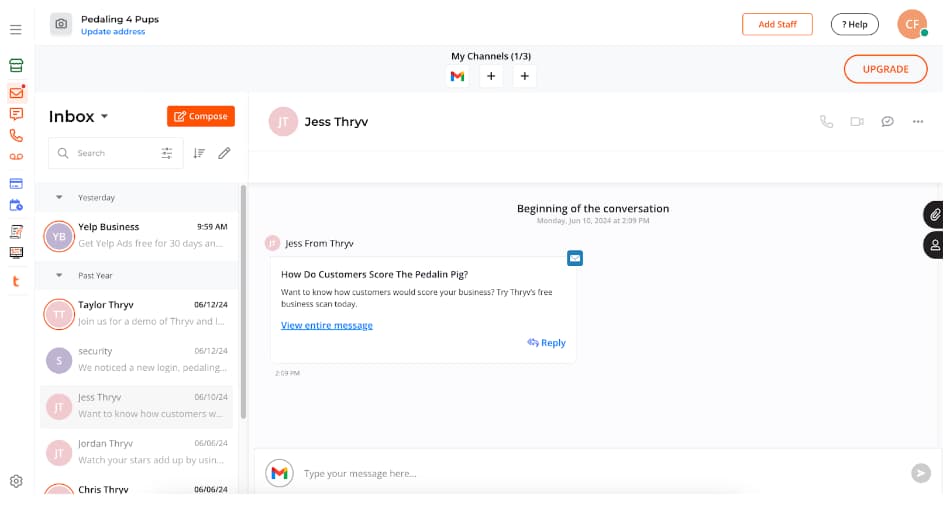
Task: Reply to the Pedalin Pig message
Action: (x=547, y=343)
